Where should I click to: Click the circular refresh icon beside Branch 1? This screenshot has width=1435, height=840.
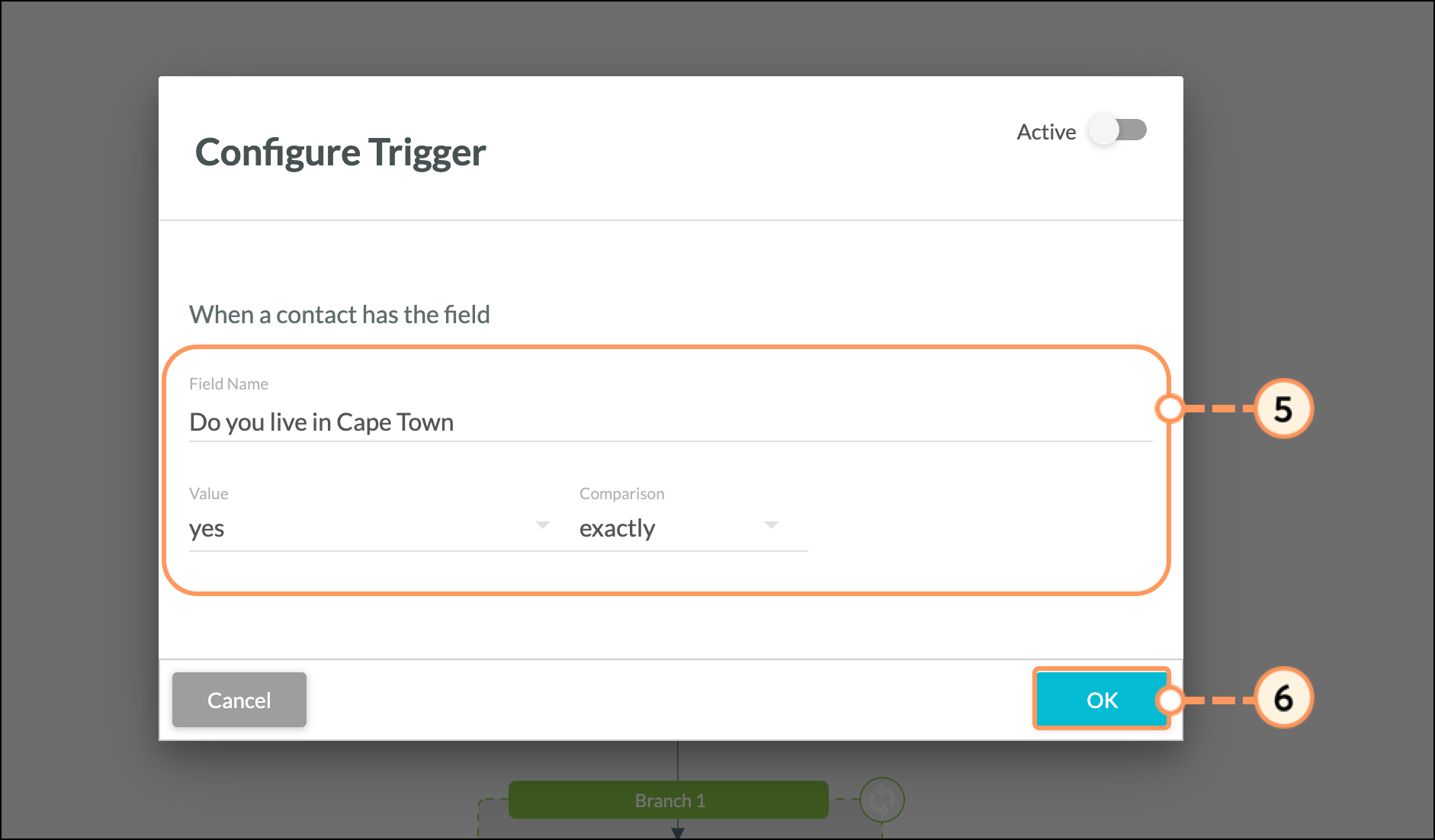(882, 800)
